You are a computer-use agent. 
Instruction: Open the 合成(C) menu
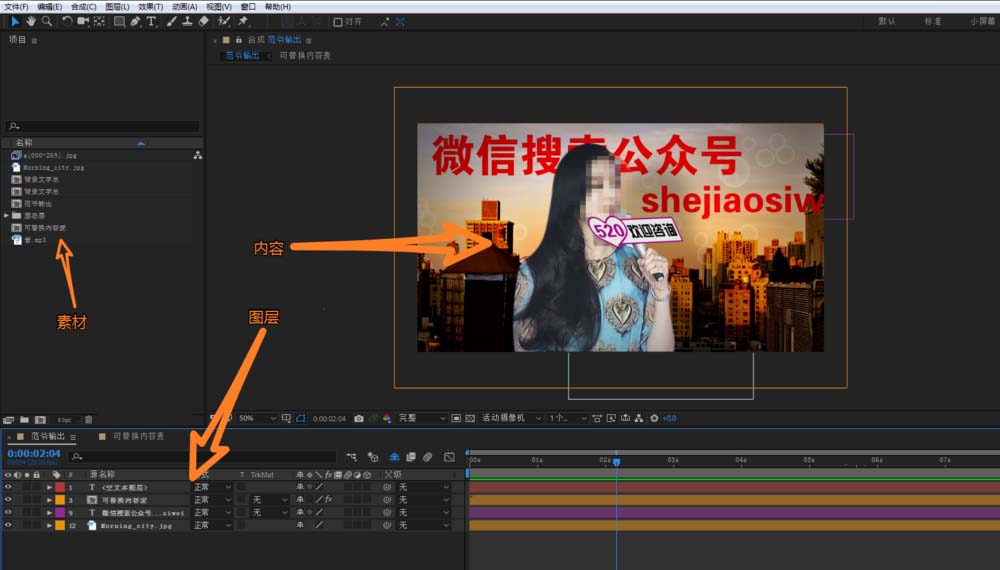point(84,6)
